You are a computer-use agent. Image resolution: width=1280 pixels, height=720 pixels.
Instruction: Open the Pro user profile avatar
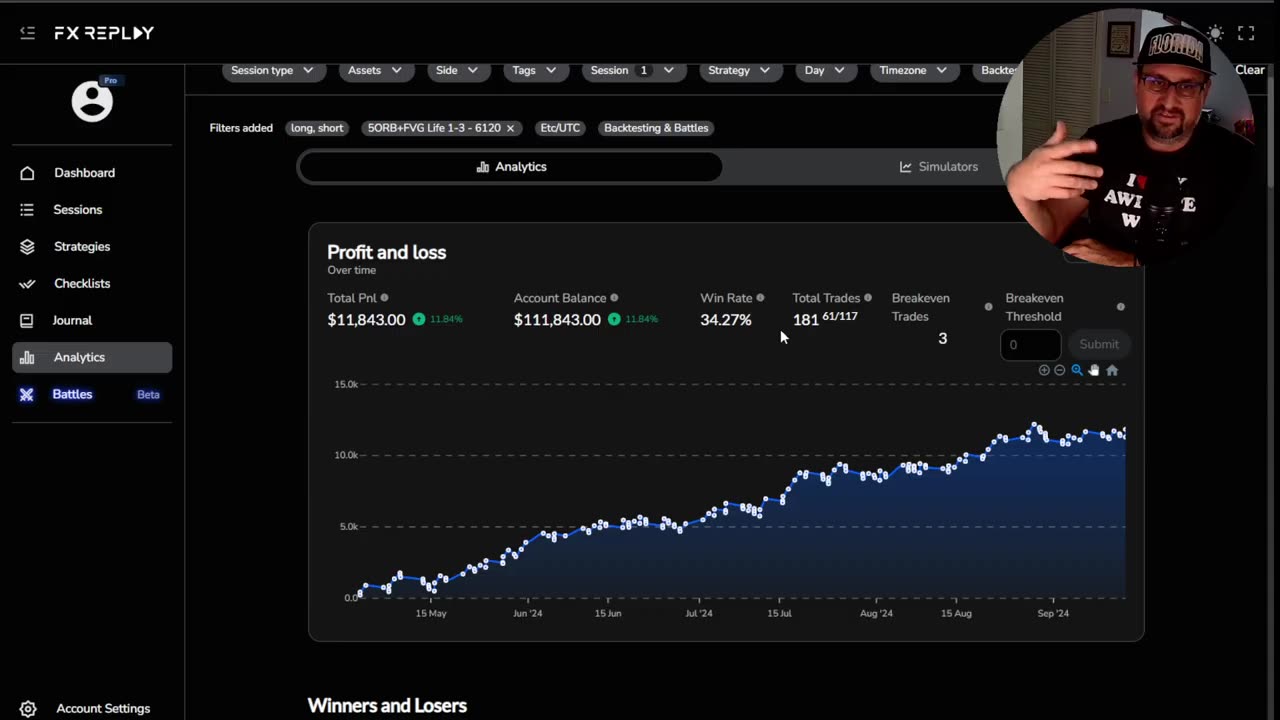[x=92, y=101]
